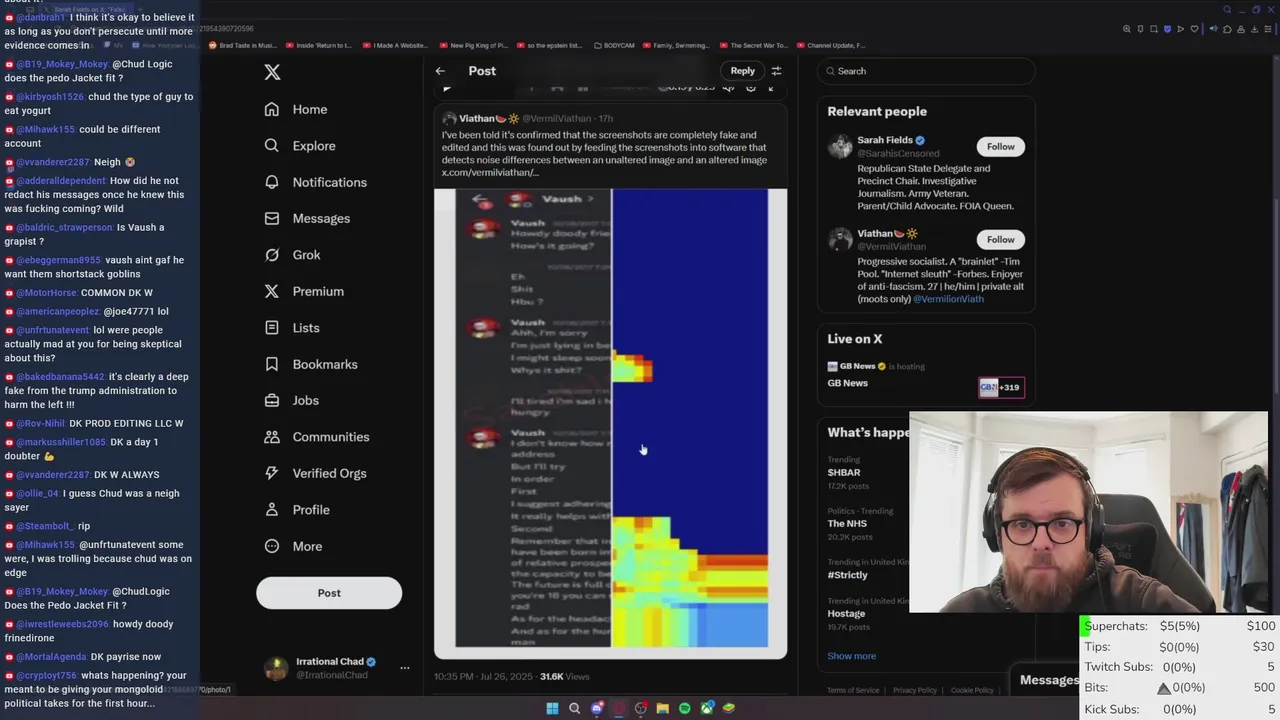Screen dimensions: 1280x720
Task: Open the Messages envelope icon
Action: pyautogui.click(x=272, y=218)
